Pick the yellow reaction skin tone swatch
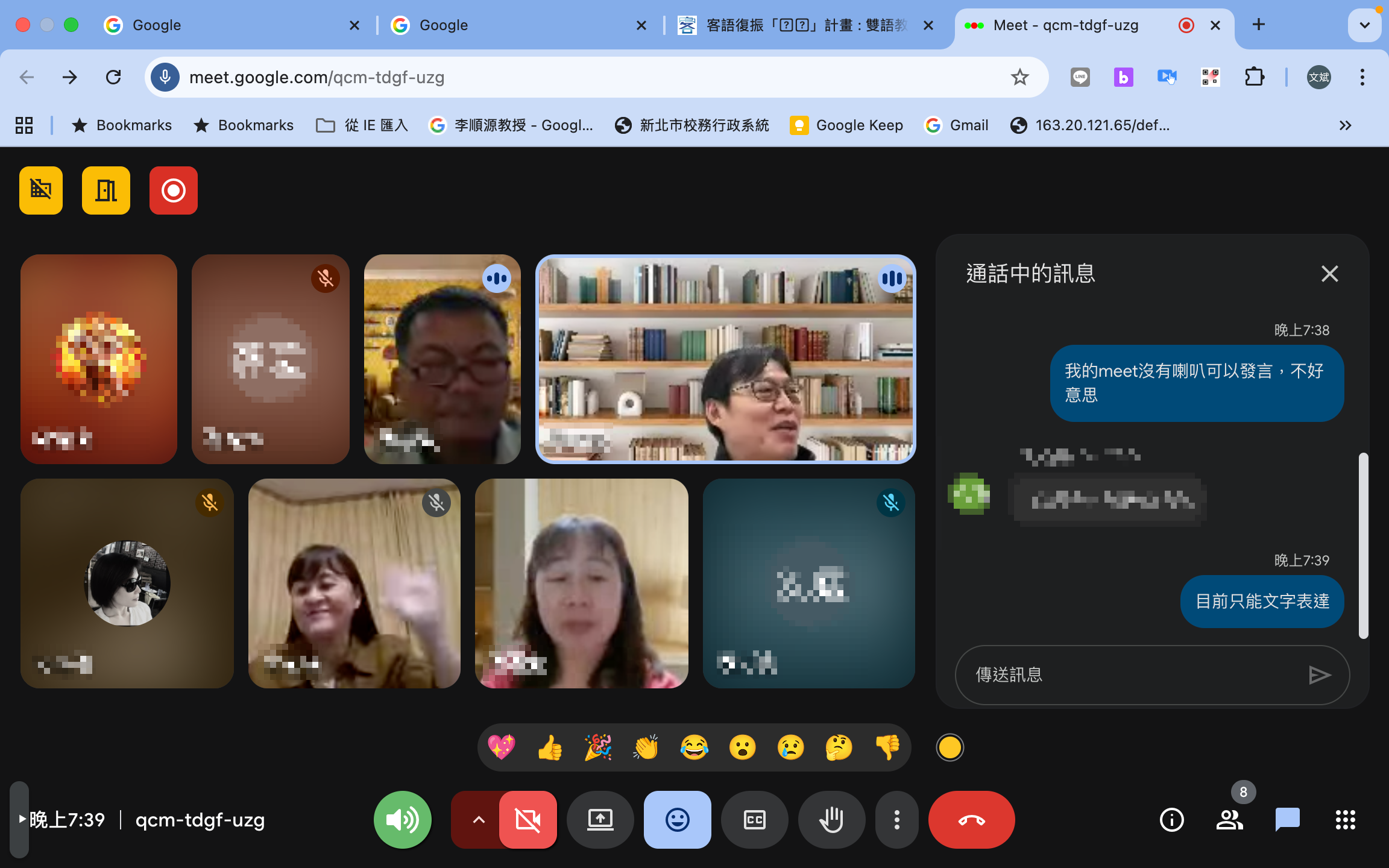Screen dimensions: 1389x868 pos(950,748)
